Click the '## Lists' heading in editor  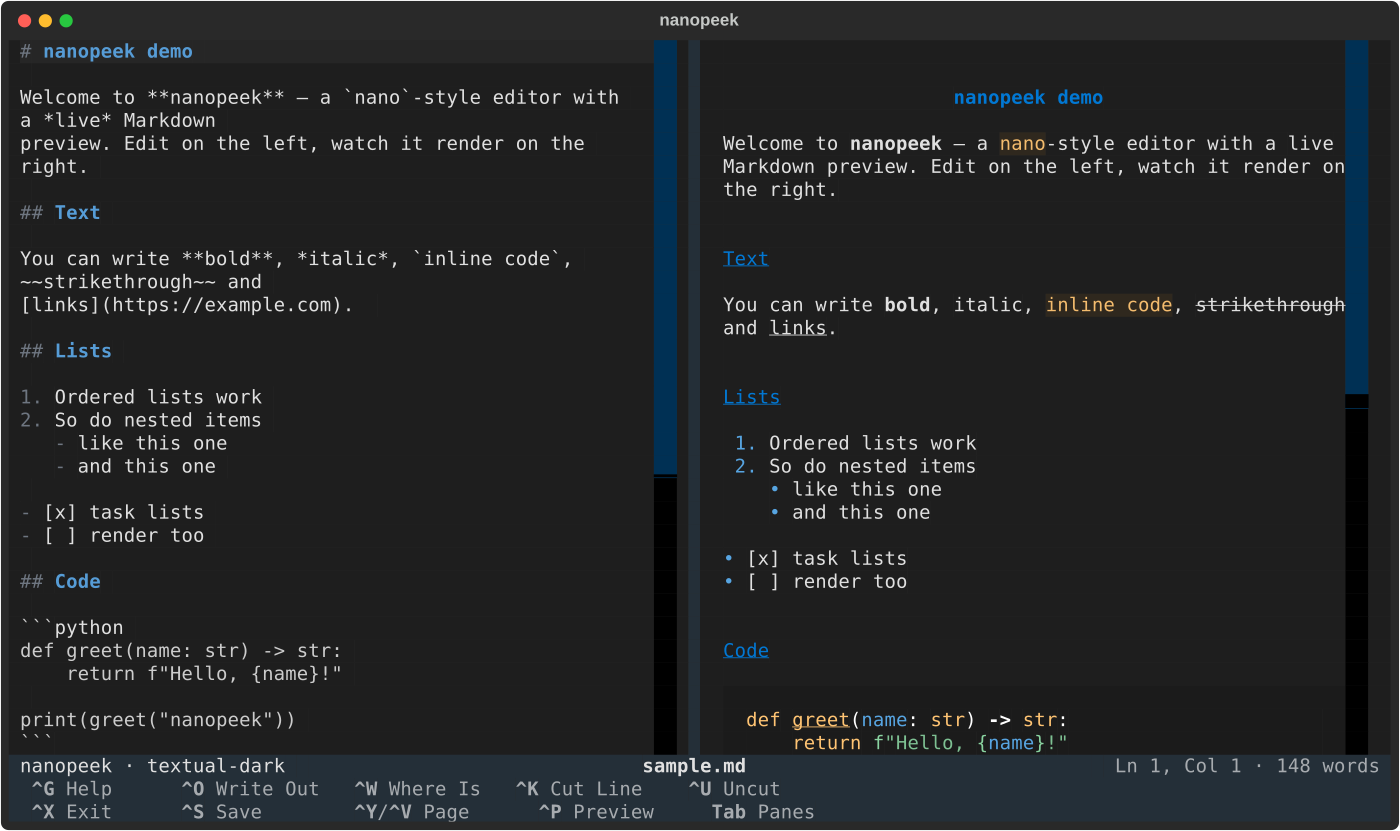pyautogui.click(x=66, y=350)
